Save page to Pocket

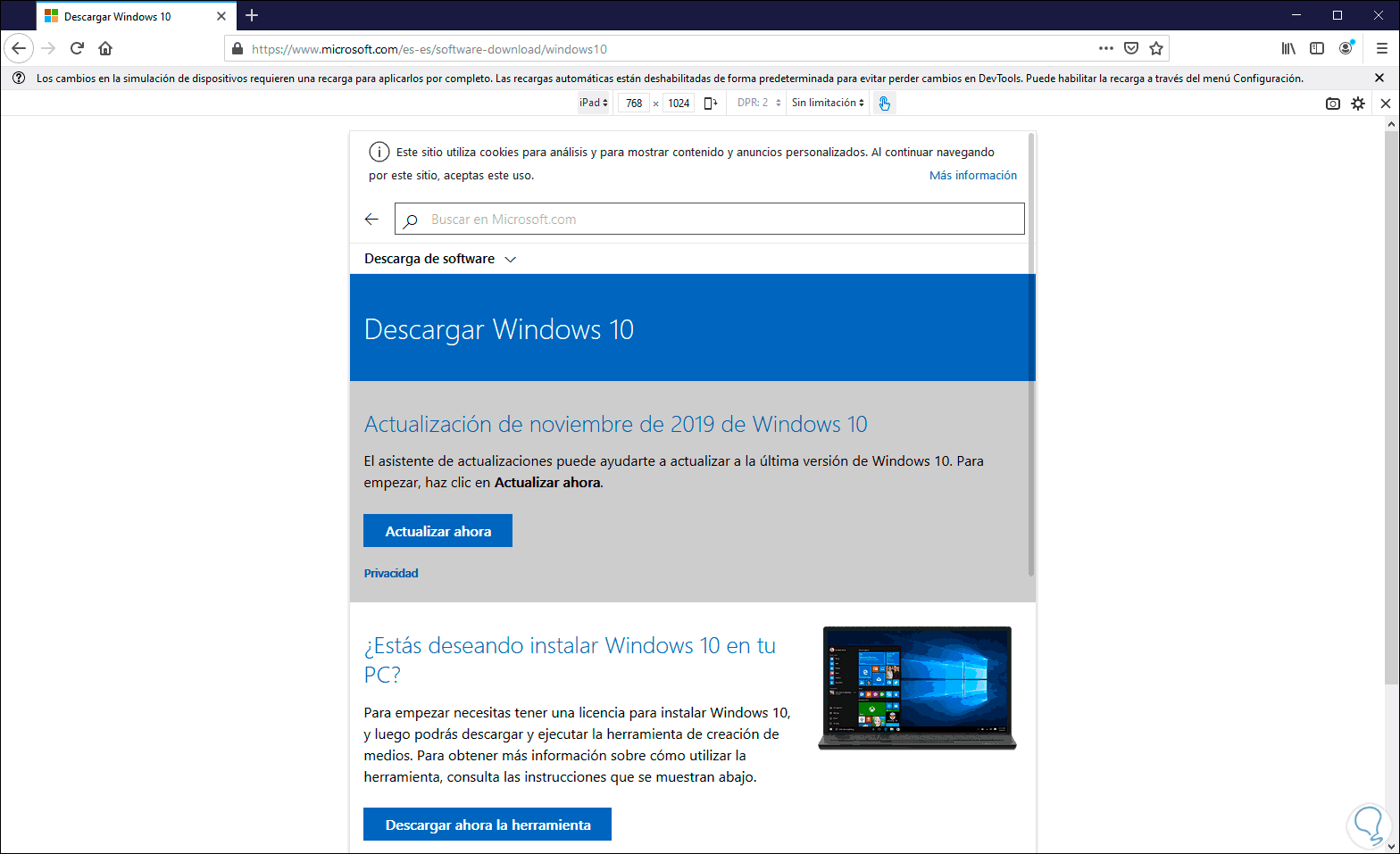(x=1131, y=48)
